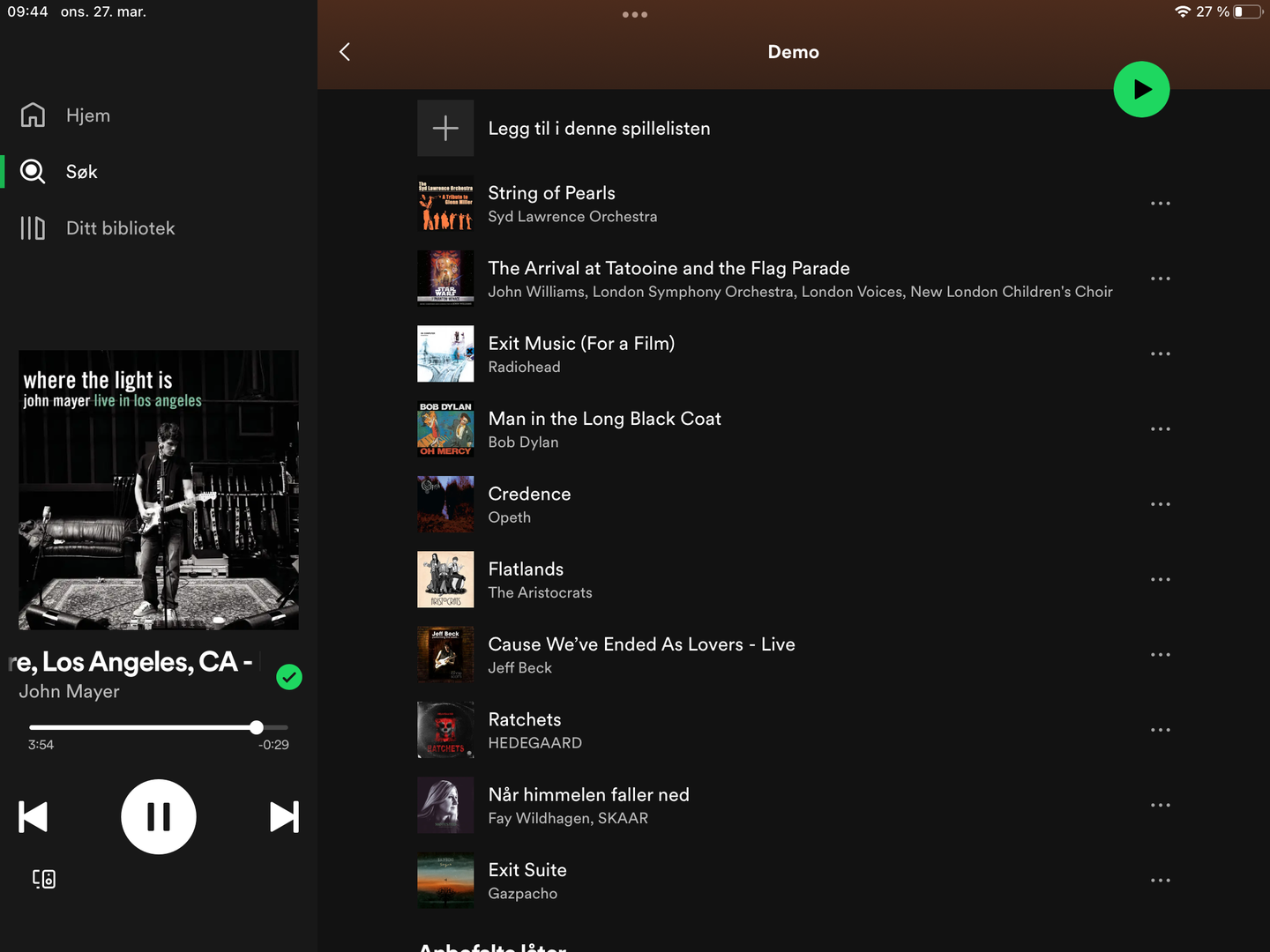This screenshot has width=1270, height=952.
Task: Click Legg til i denne spillelisten
Action: point(599,129)
